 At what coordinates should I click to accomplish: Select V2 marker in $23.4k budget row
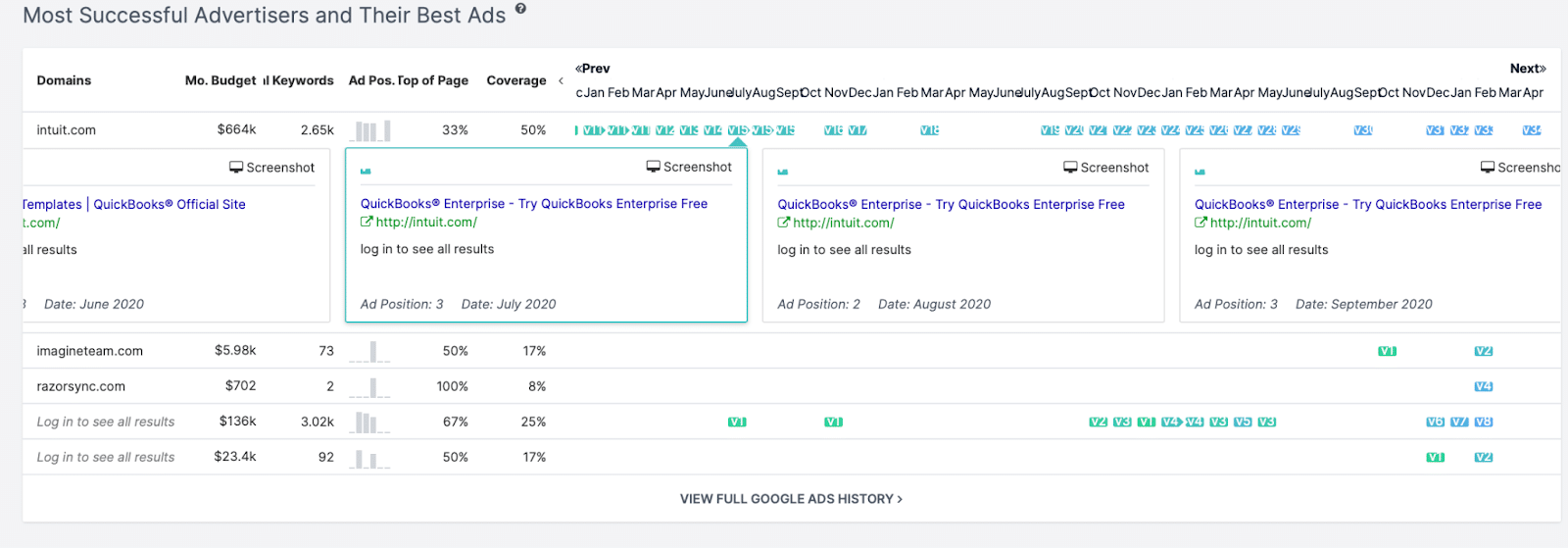coord(1484,457)
